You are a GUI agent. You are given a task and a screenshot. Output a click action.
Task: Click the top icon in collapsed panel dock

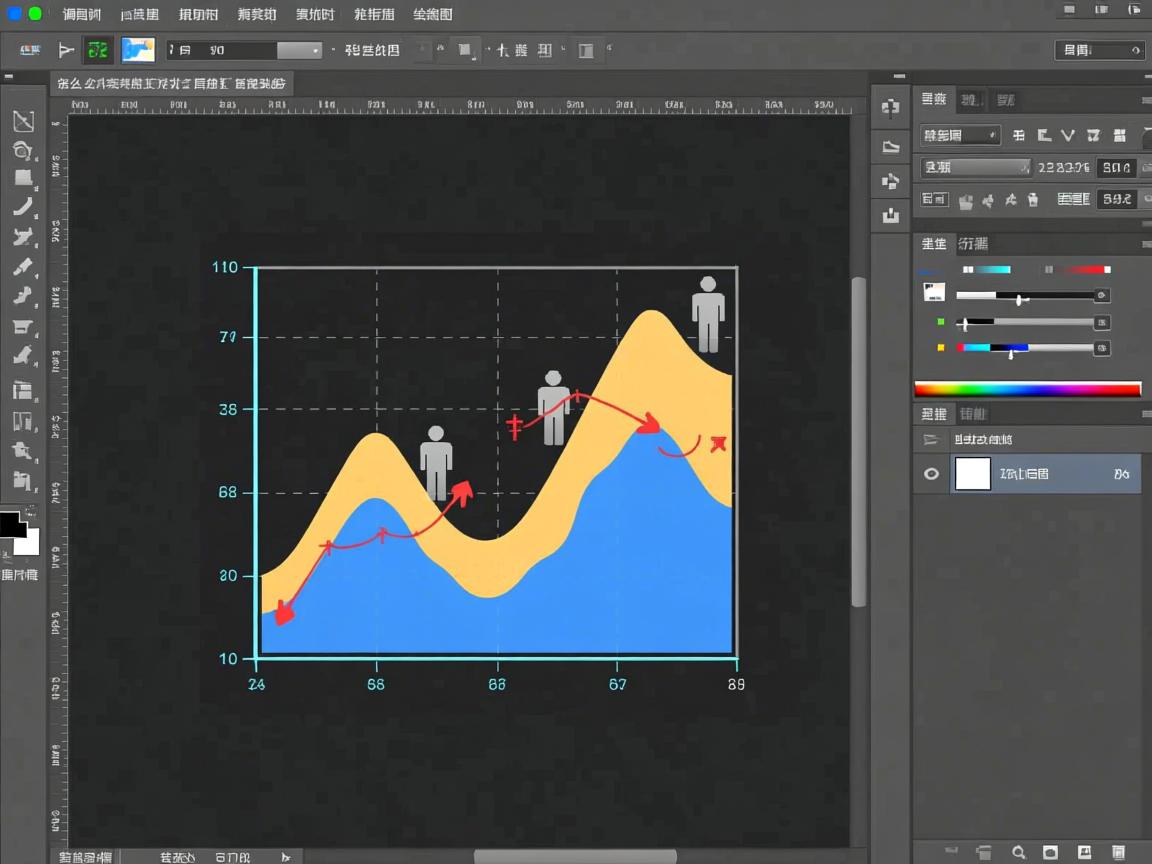click(890, 108)
